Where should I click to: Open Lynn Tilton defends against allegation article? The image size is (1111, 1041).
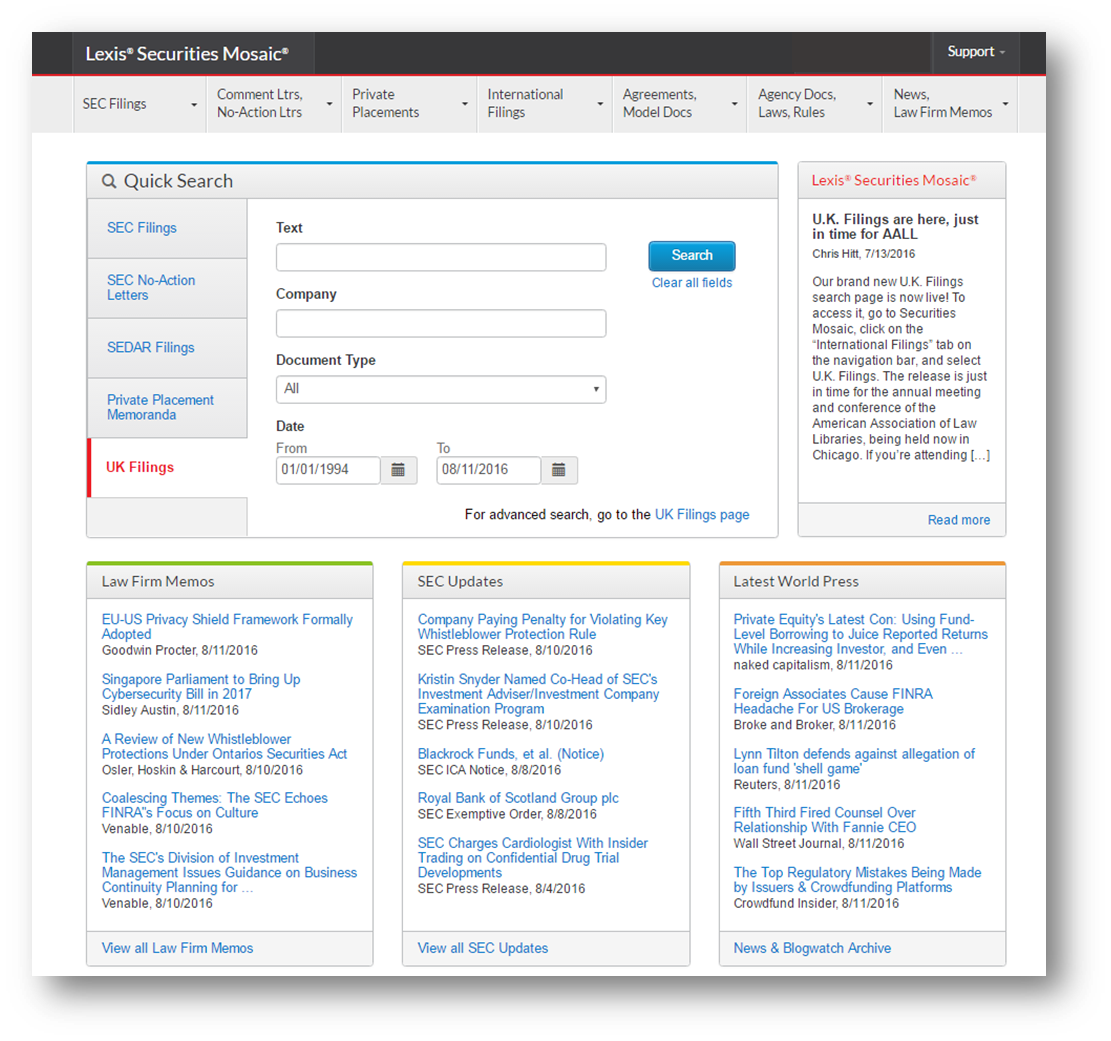click(x=854, y=762)
